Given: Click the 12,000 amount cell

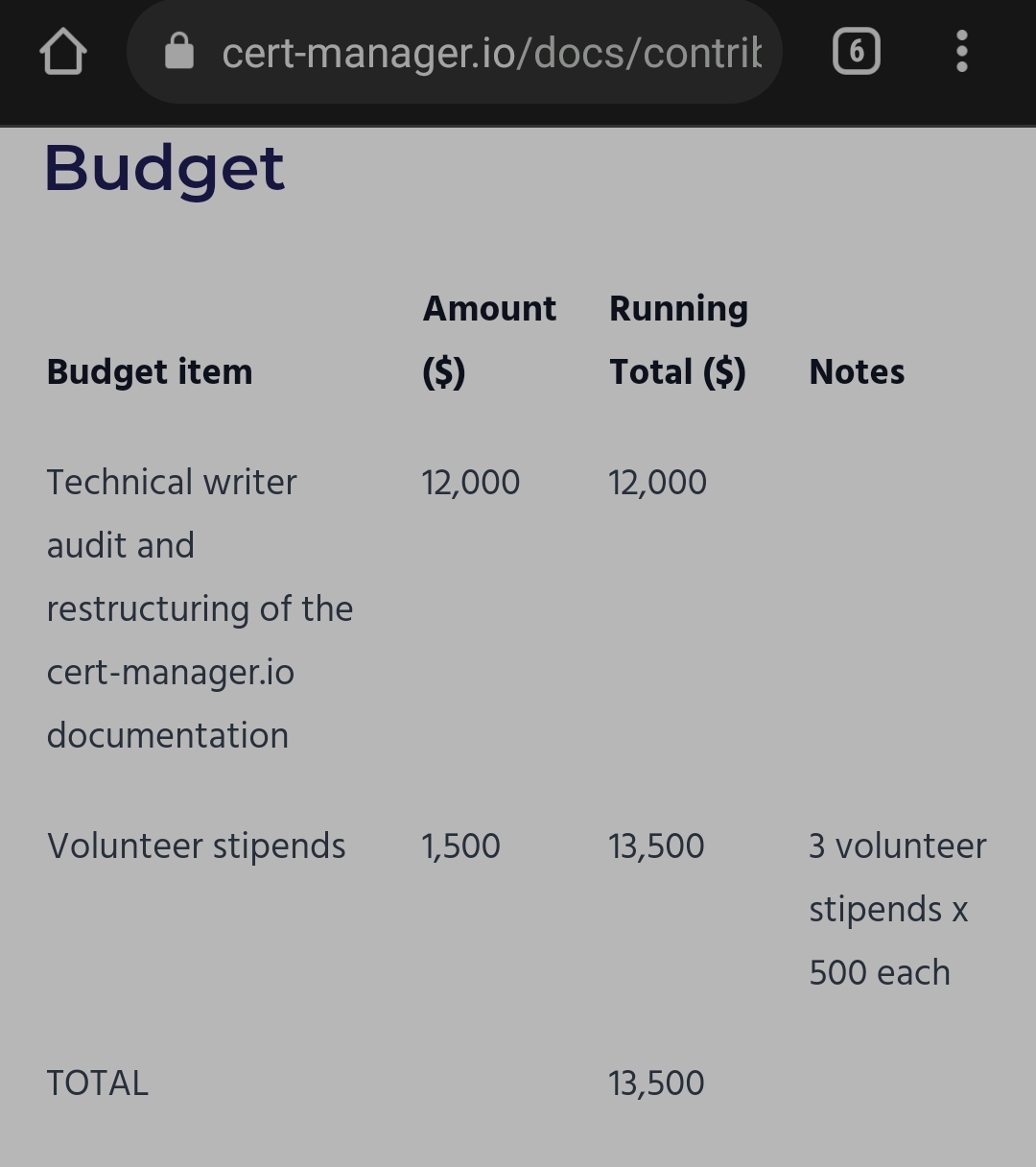Looking at the screenshot, I should [470, 482].
